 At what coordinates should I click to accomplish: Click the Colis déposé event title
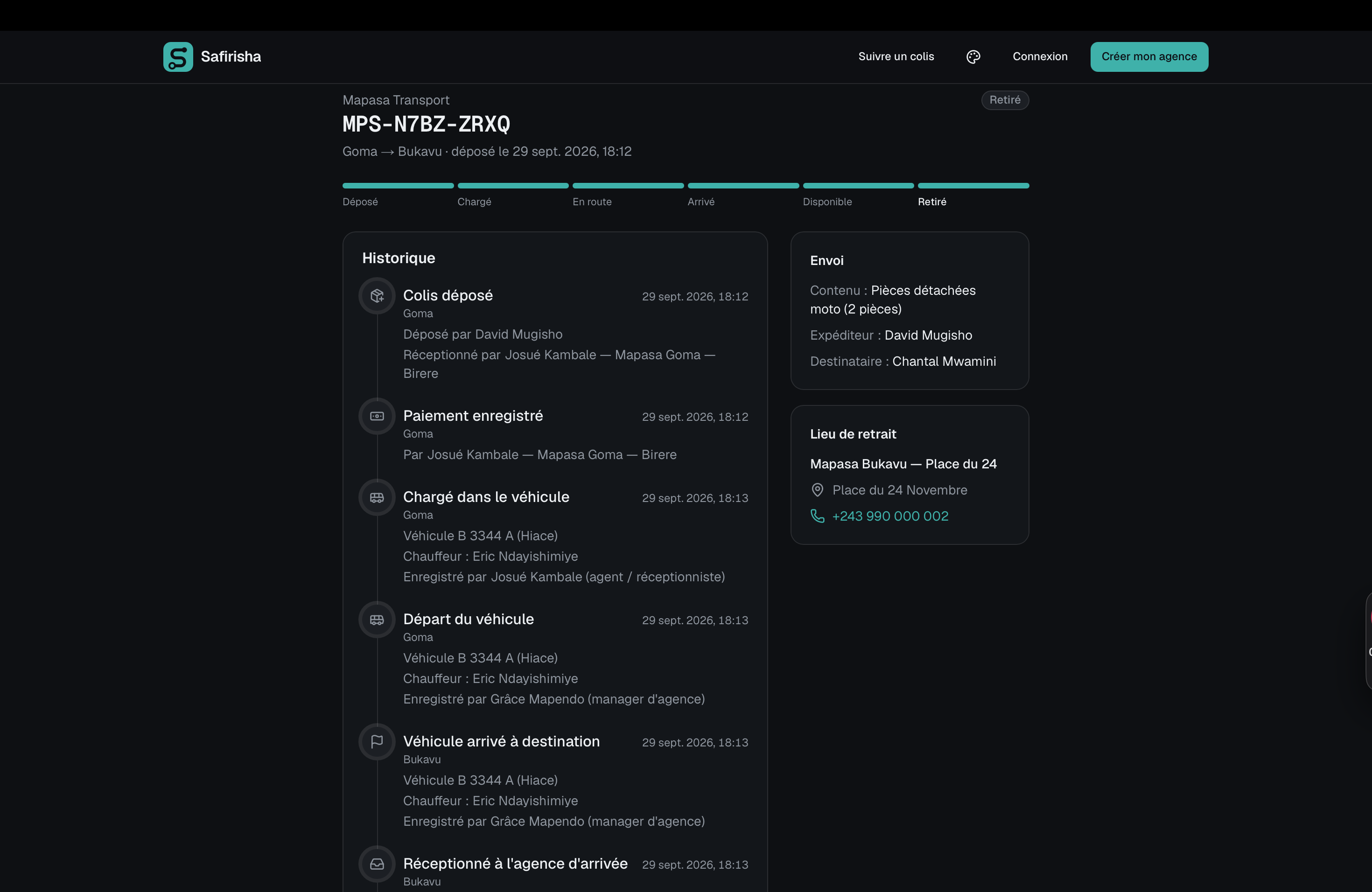pyautogui.click(x=448, y=295)
